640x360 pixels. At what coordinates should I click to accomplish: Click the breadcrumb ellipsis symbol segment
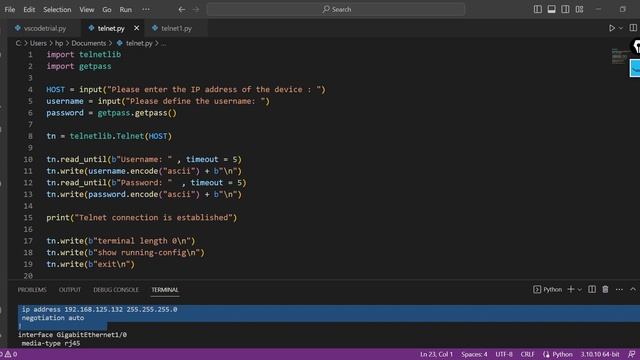[x=163, y=43]
